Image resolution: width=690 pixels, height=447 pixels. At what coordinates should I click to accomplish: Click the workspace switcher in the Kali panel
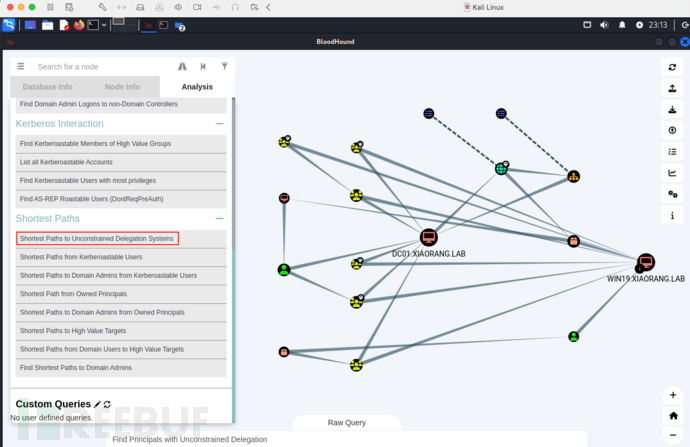coord(124,25)
